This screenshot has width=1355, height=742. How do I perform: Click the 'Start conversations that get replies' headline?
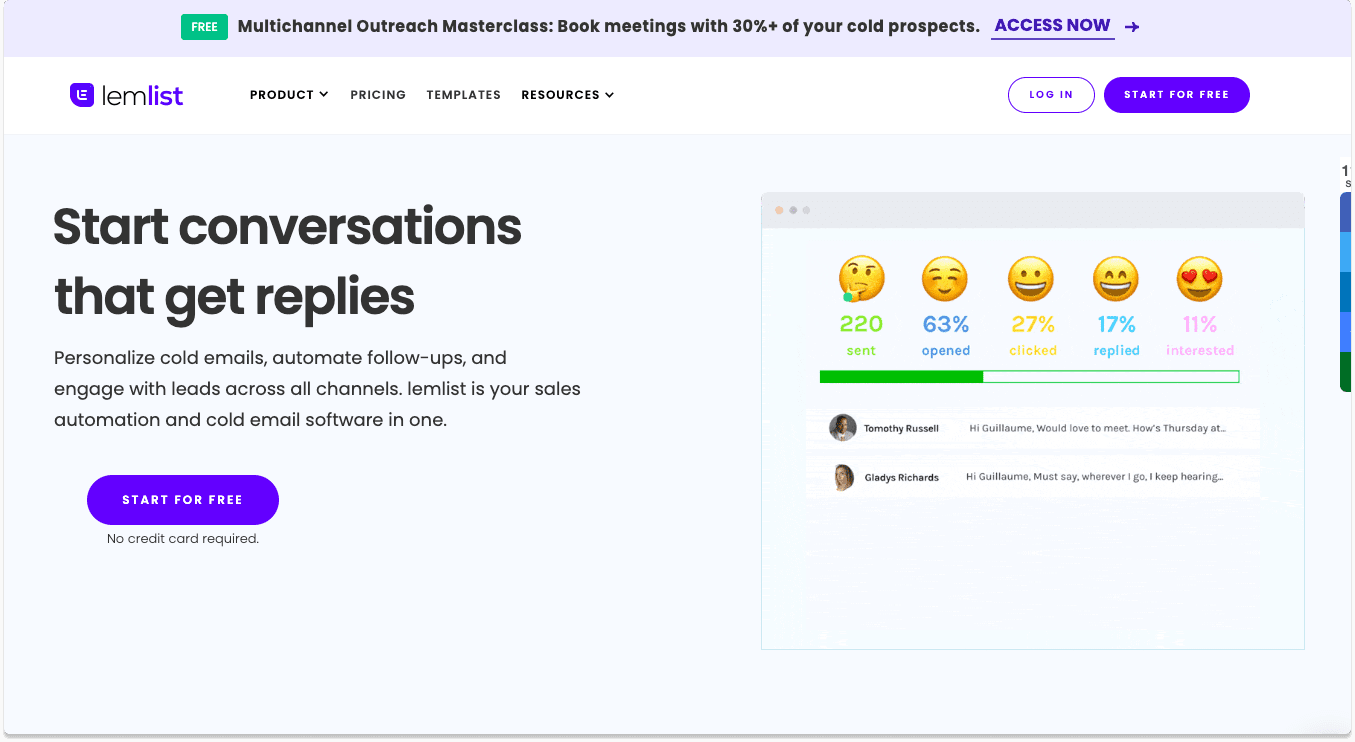(x=288, y=261)
